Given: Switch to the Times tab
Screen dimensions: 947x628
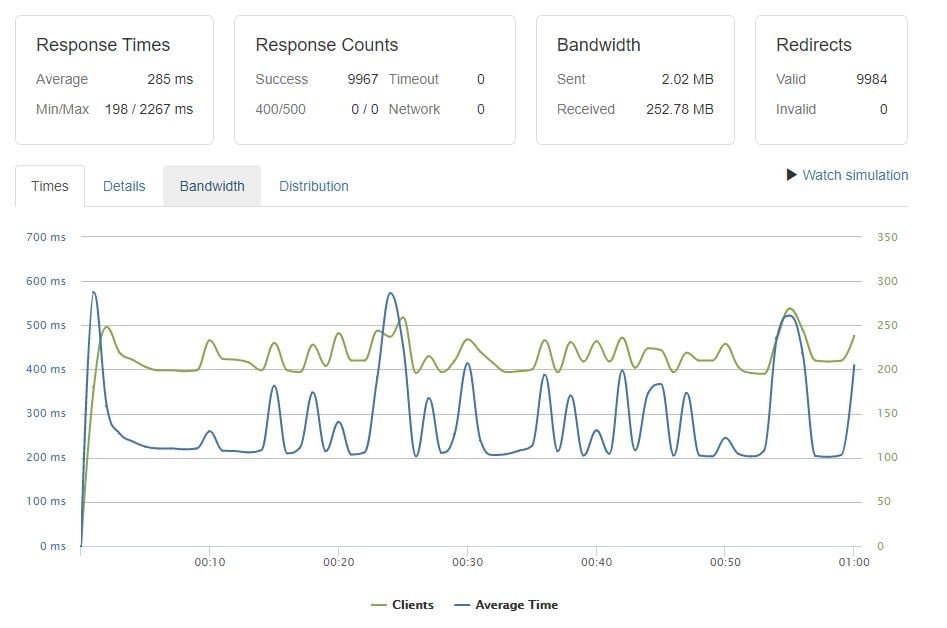Looking at the screenshot, I should point(50,186).
